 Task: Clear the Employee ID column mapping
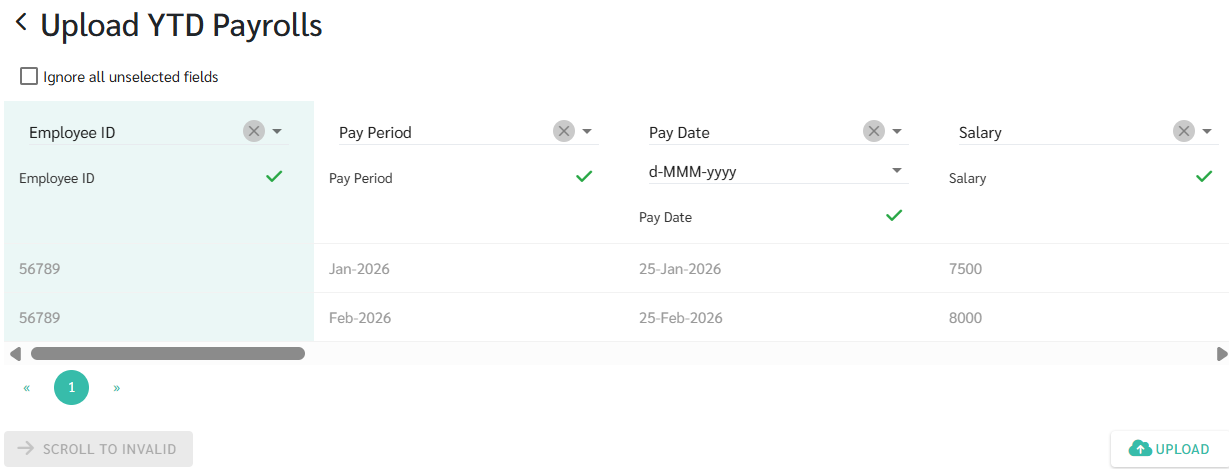[254, 131]
